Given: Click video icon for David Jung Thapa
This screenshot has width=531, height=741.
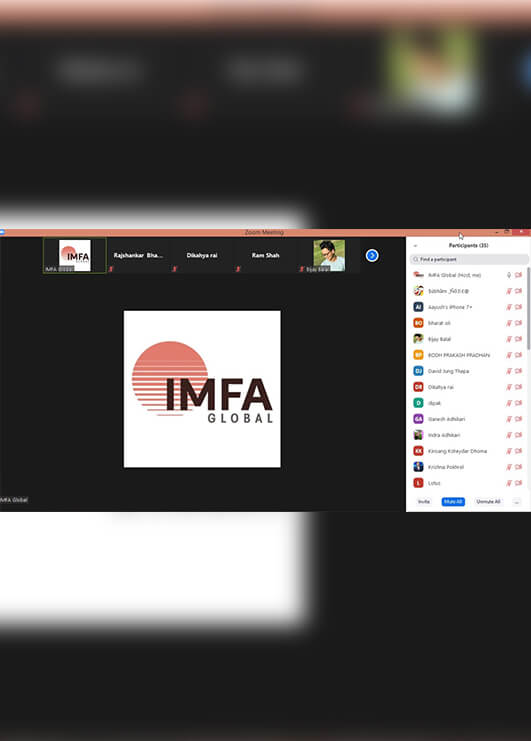Looking at the screenshot, I should click(x=518, y=371).
